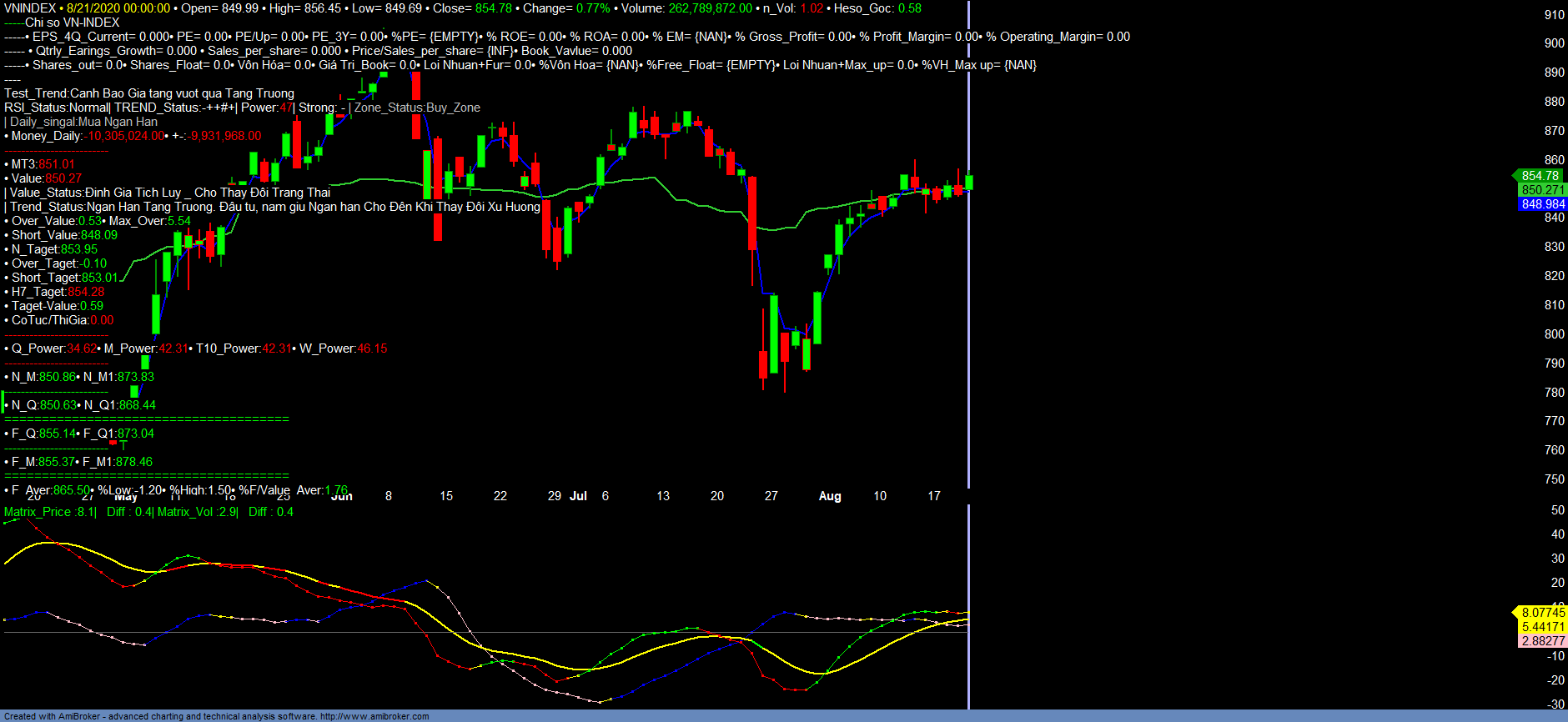Image resolution: width=1568 pixels, height=722 pixels.
Task: Click the 17 date label in August
Action: tap(934, 496)
